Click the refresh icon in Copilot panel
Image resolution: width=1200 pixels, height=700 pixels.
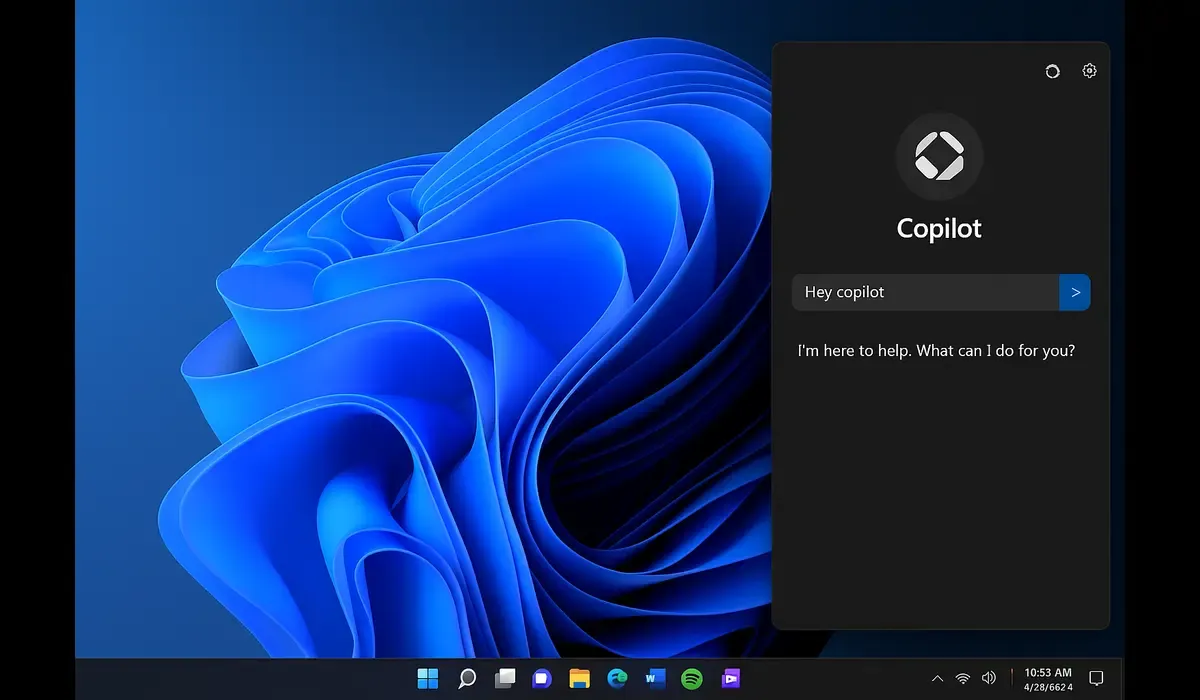point(1051,70)
